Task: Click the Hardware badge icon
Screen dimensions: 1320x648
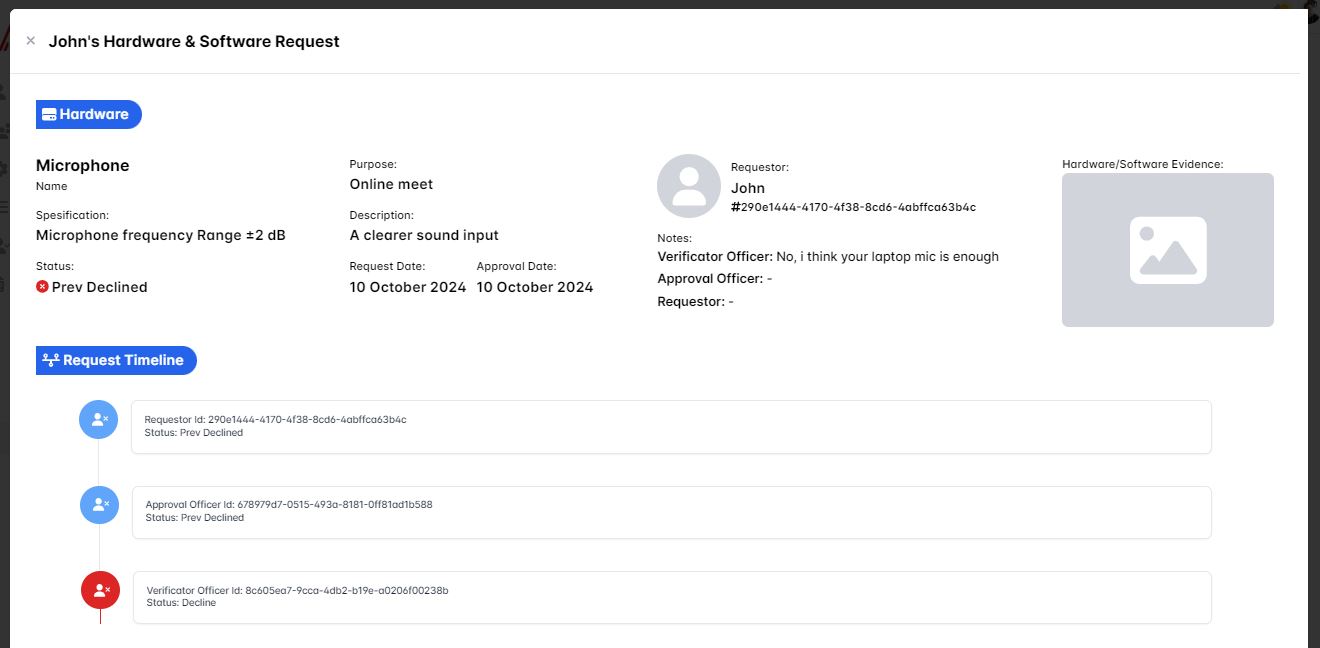Action: point(48,115)
